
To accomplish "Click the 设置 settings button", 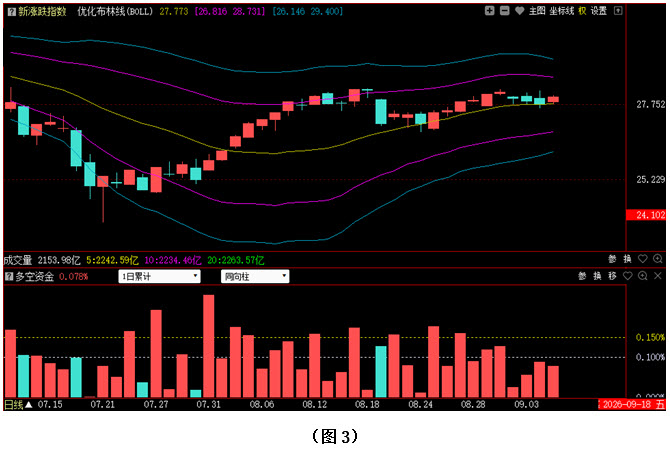I will tap(599, 11).
